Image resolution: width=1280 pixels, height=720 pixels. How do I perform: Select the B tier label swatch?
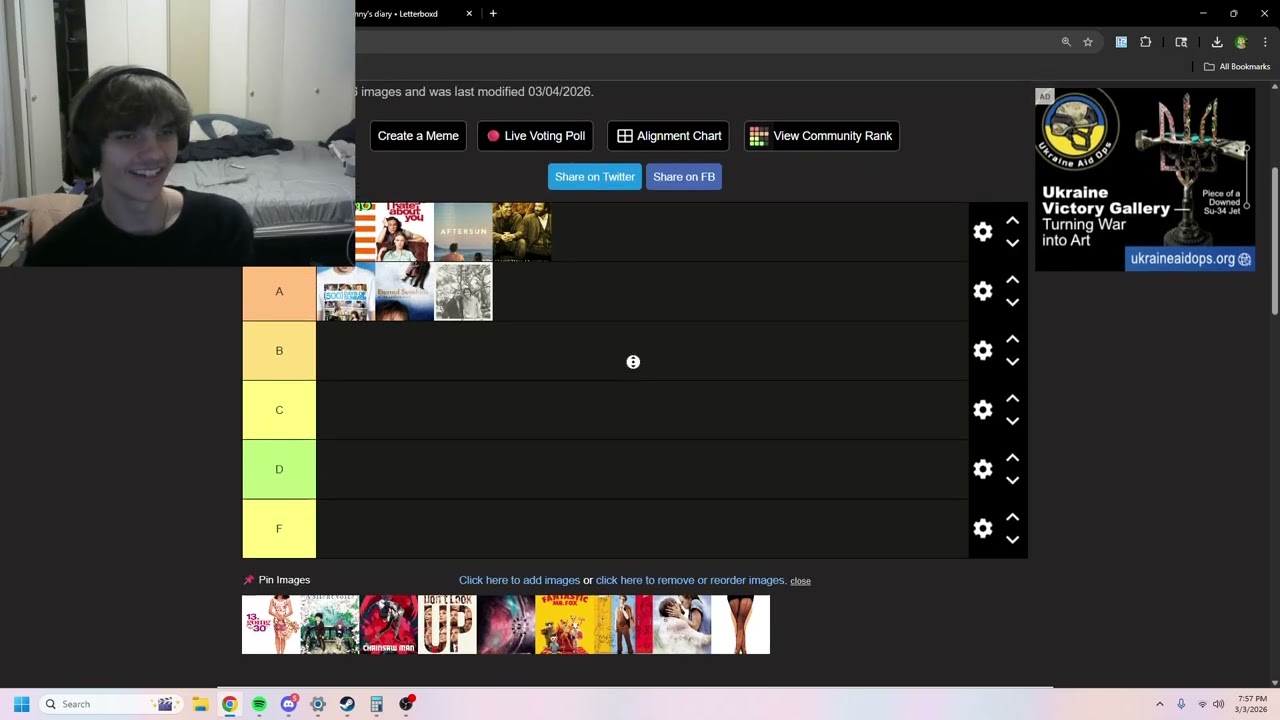point(279,351)
